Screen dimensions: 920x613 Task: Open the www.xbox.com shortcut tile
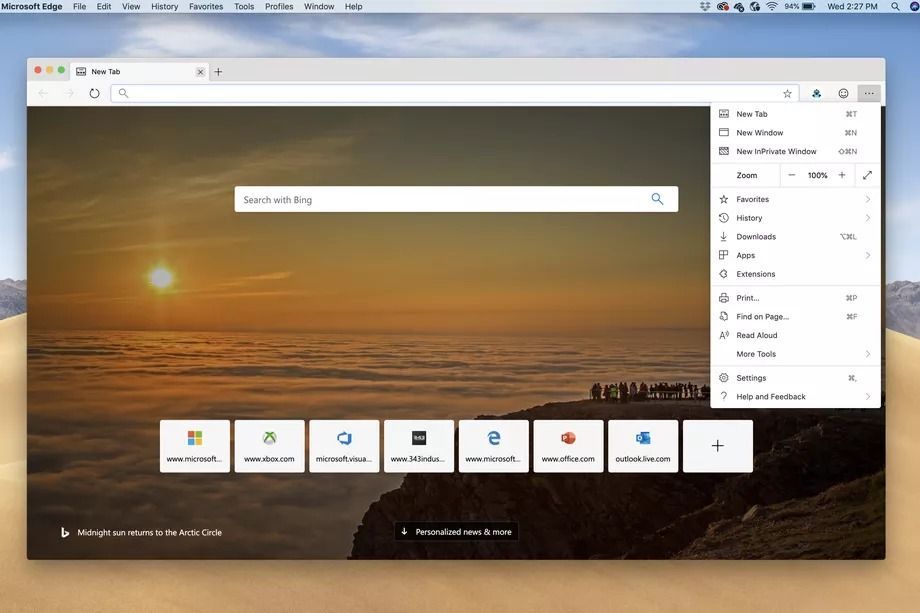[x=268, y=444]
